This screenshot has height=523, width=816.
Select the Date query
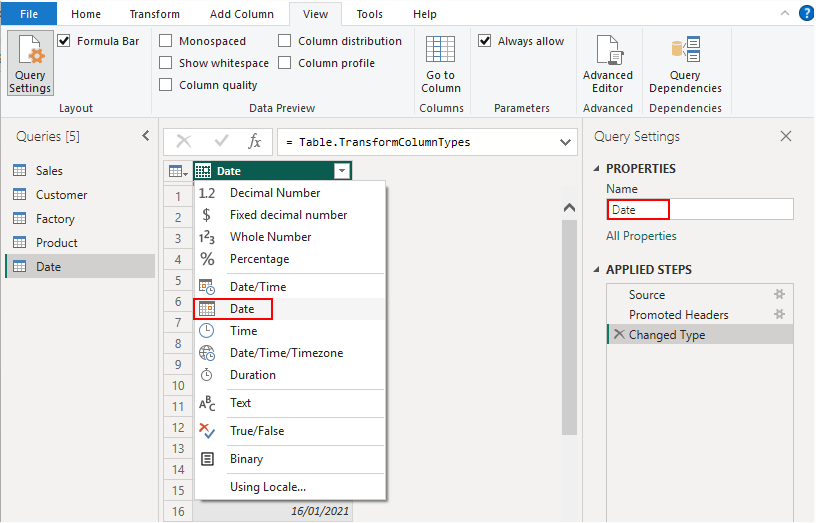(x=81, y=266)
